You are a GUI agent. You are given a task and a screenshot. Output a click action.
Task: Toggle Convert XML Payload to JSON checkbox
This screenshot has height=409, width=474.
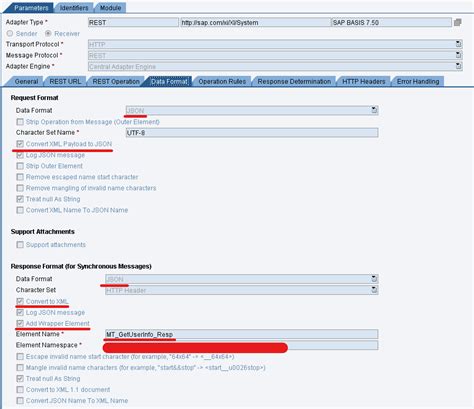pos(20,144)
